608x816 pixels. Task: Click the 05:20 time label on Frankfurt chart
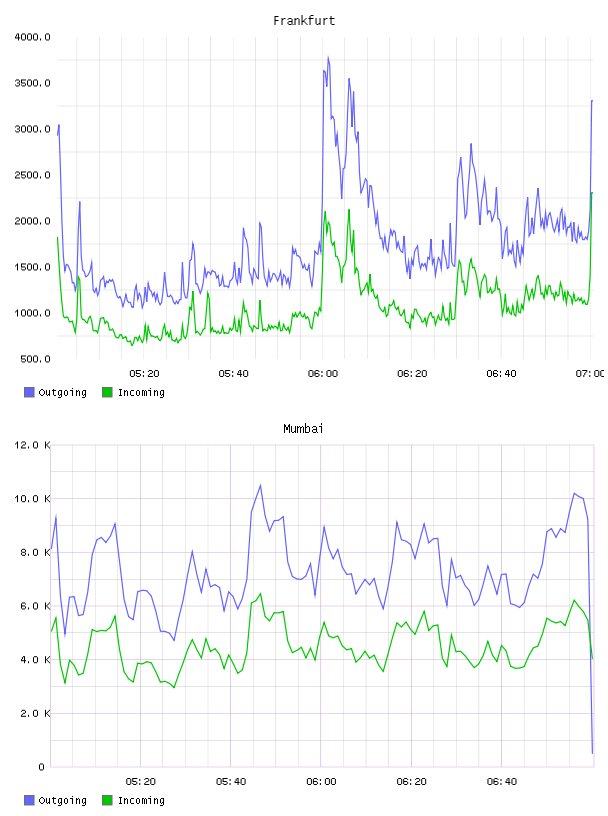(x=144, y=374)
